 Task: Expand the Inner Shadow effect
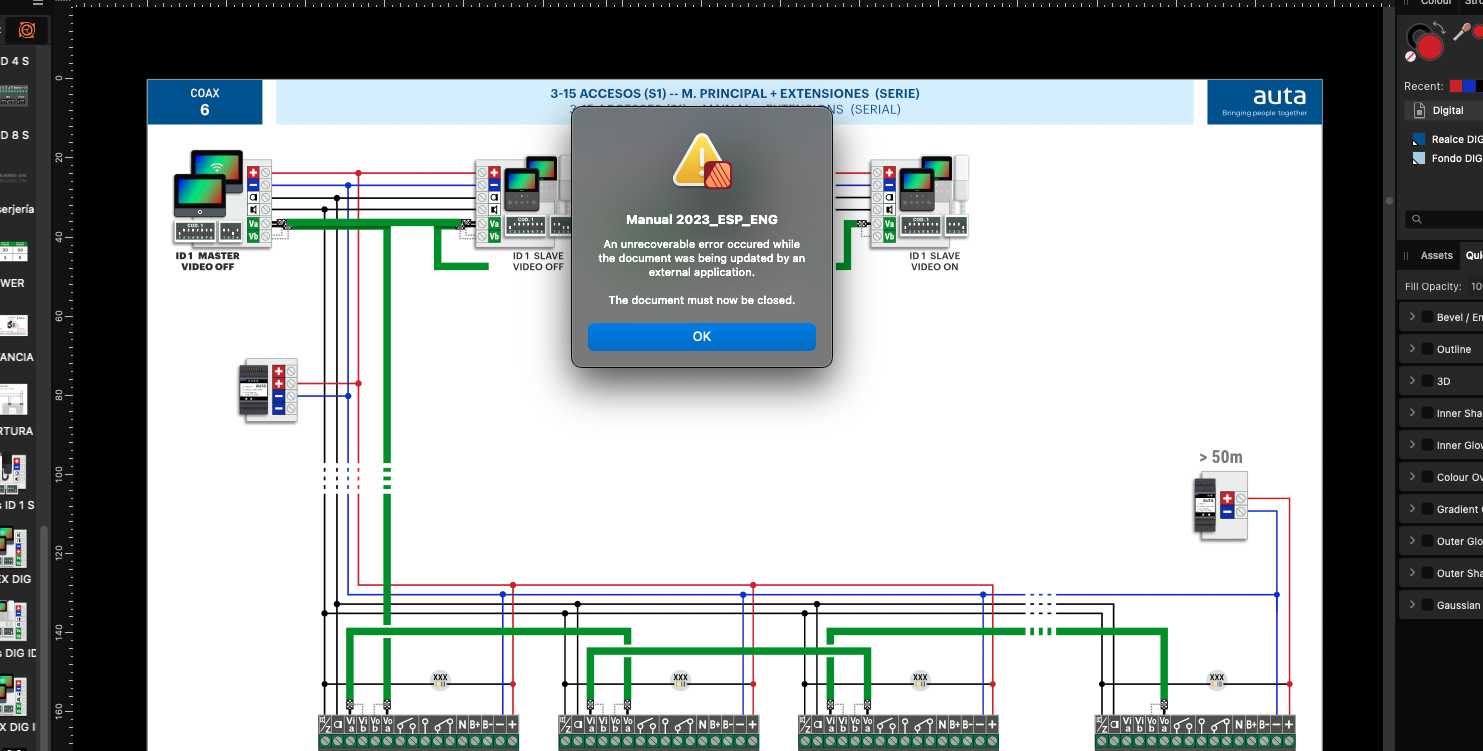pyautogui.click(x=1412, y=413)
